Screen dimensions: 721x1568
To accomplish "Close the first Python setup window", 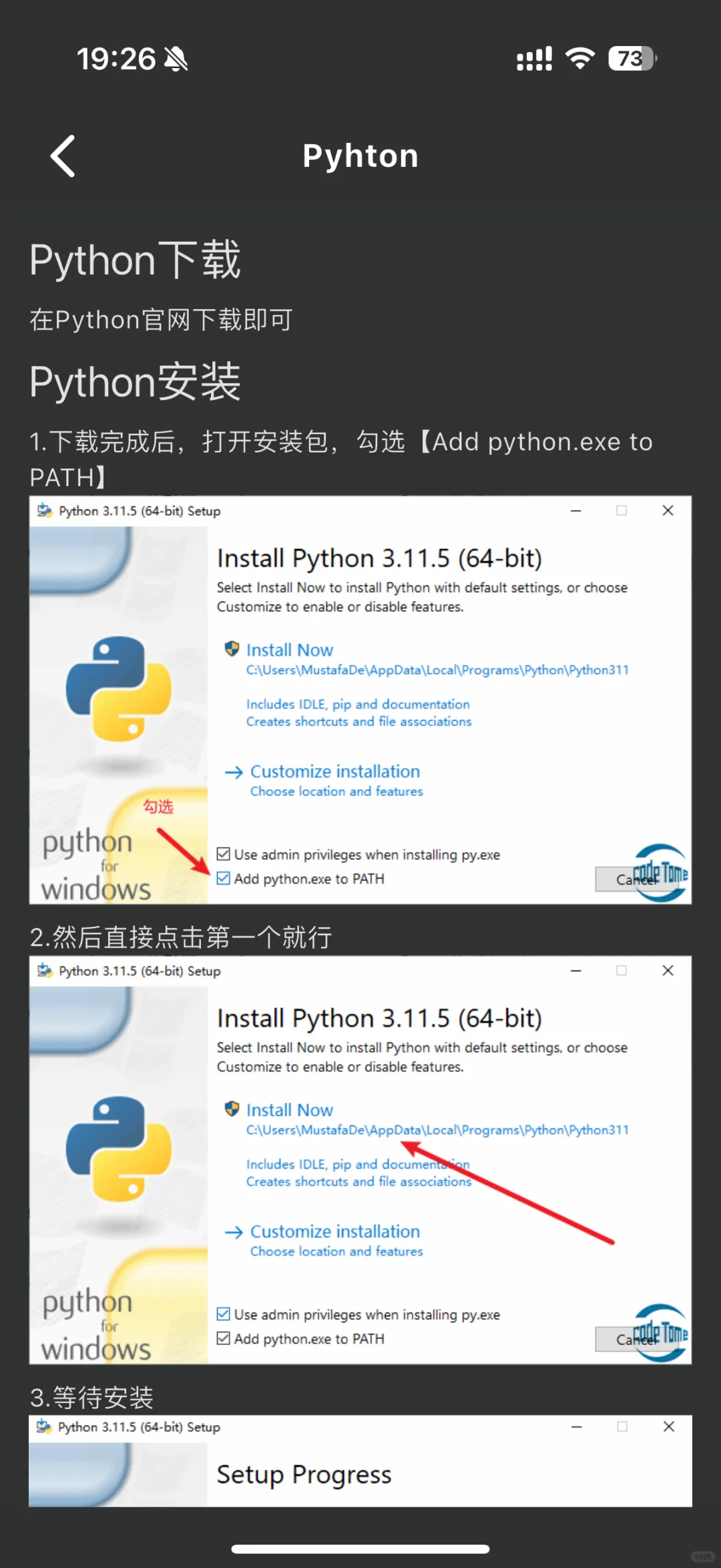I will tap(668, 510).
